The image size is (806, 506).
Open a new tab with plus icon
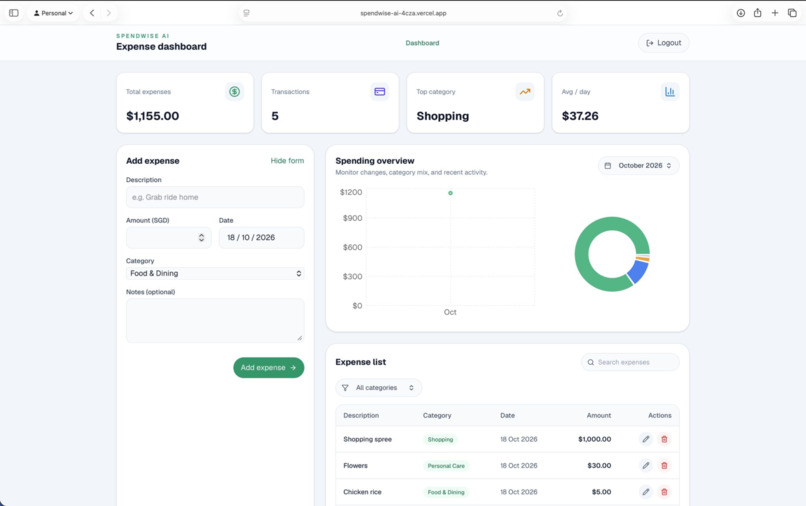coord(775,13)
